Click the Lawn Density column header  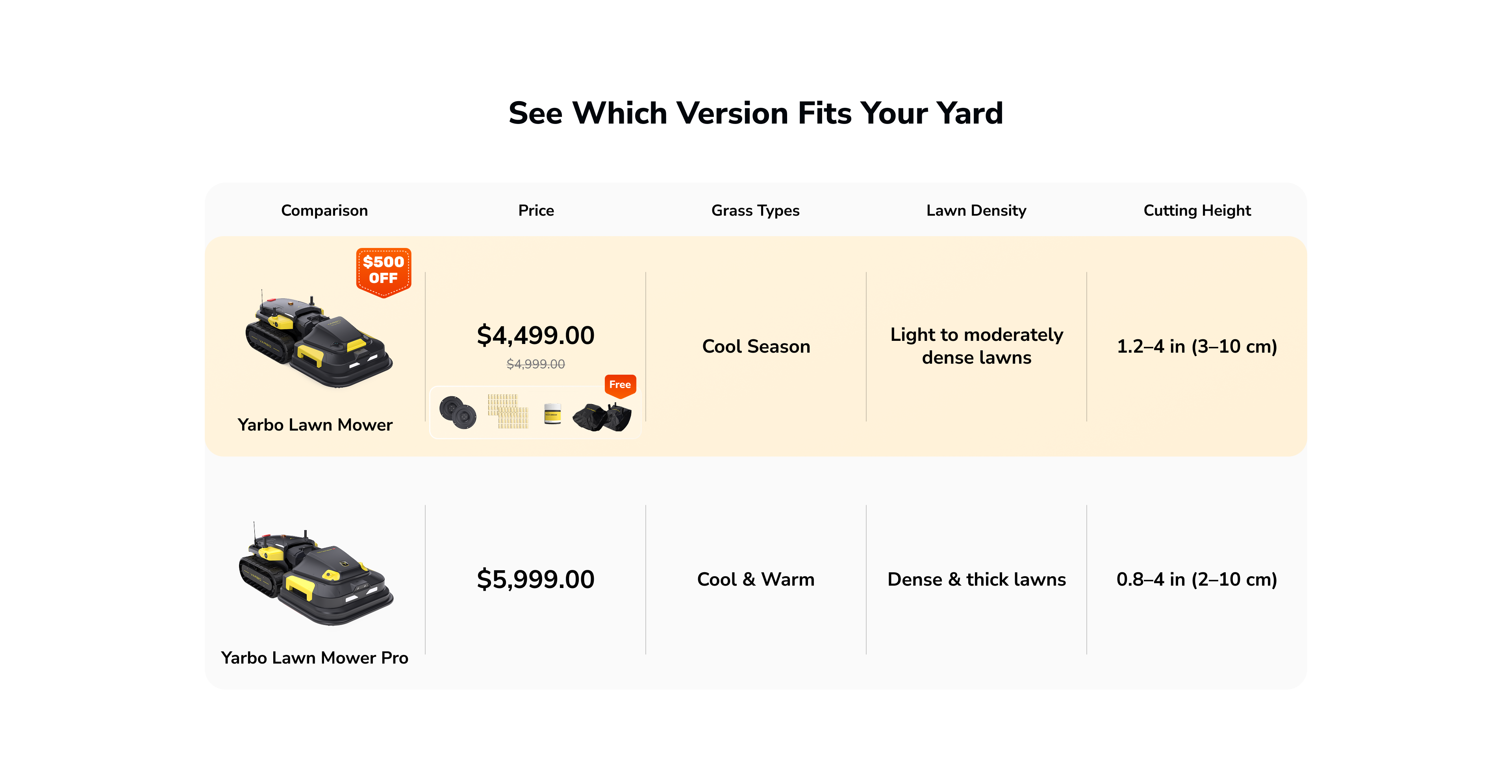click(x=976, y=211)
